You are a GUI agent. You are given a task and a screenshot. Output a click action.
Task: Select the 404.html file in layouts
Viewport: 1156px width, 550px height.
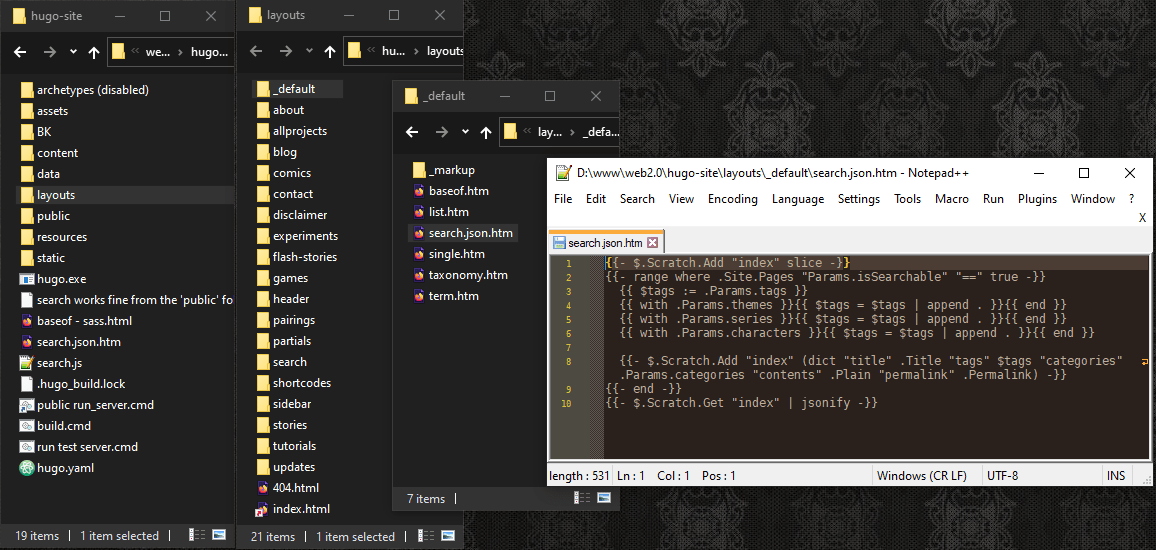tap(295, 488)
